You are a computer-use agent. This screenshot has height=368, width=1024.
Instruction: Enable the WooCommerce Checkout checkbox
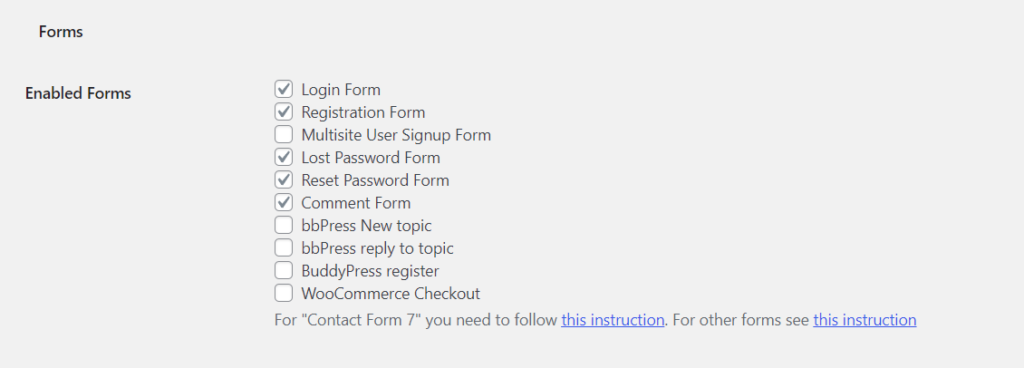point(283,294)
